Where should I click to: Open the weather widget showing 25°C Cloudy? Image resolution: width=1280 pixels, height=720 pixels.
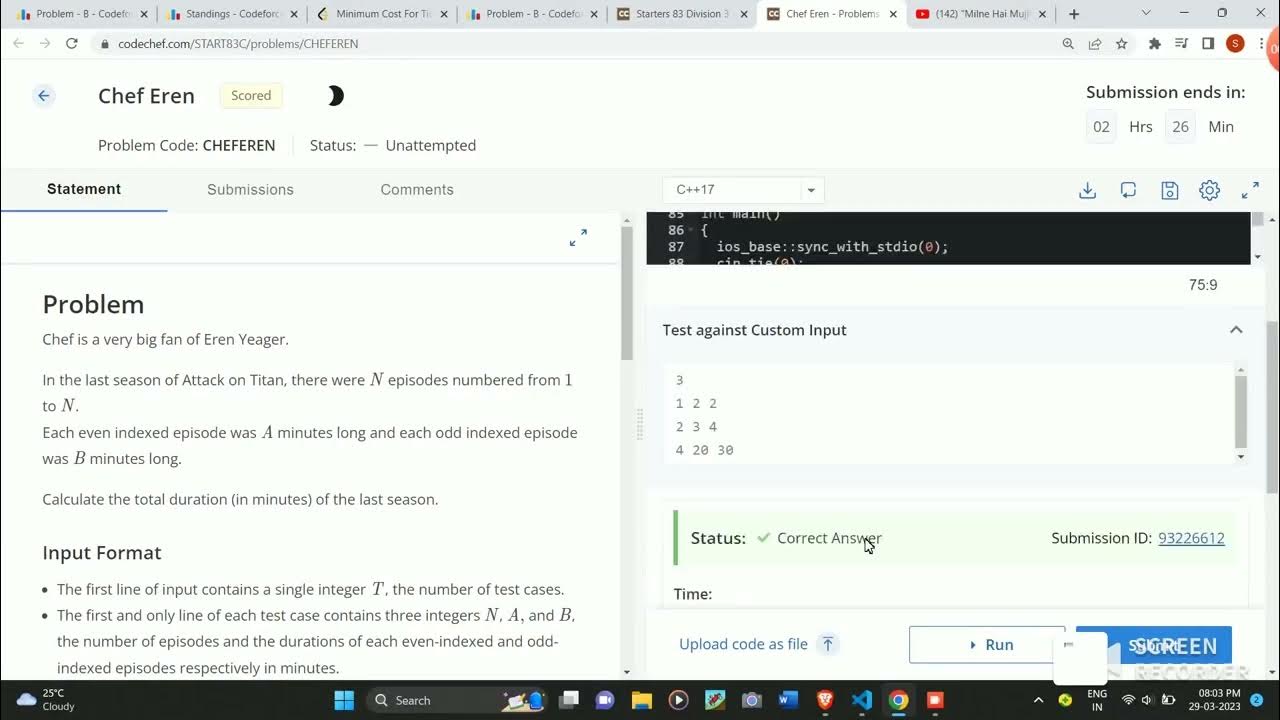tap(48, 700)
